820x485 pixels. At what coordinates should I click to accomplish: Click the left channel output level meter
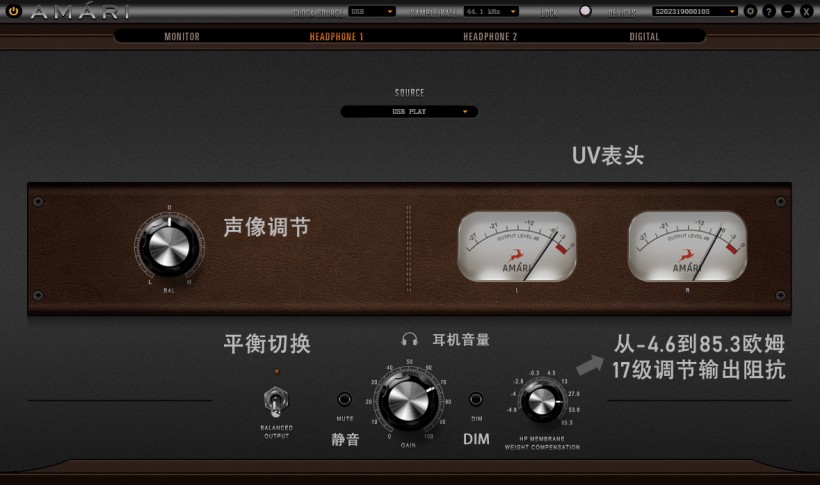[x=517, y=246]
